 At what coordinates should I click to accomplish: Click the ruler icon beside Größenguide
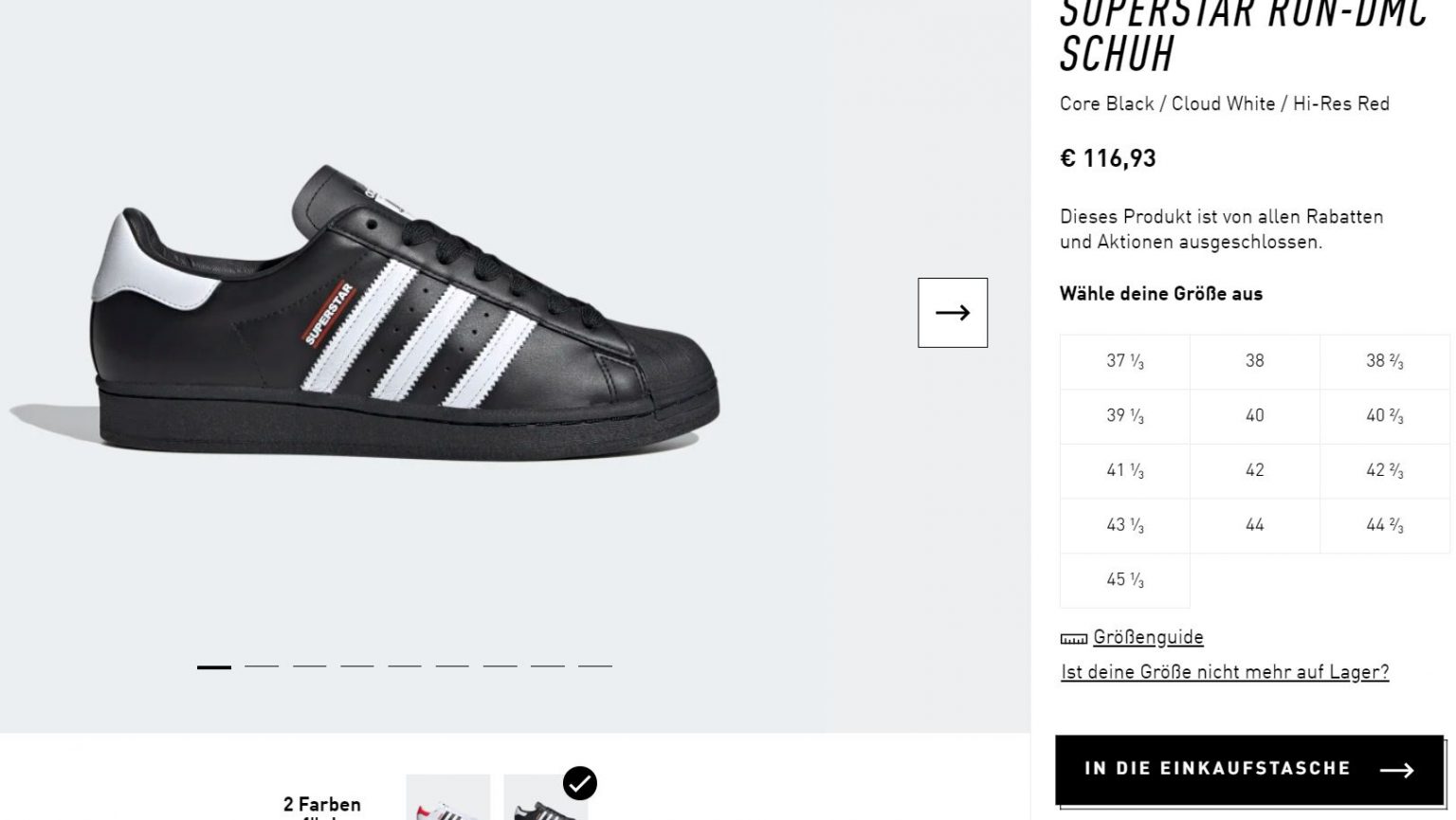pyautogui.click(x=1073, y=639)
